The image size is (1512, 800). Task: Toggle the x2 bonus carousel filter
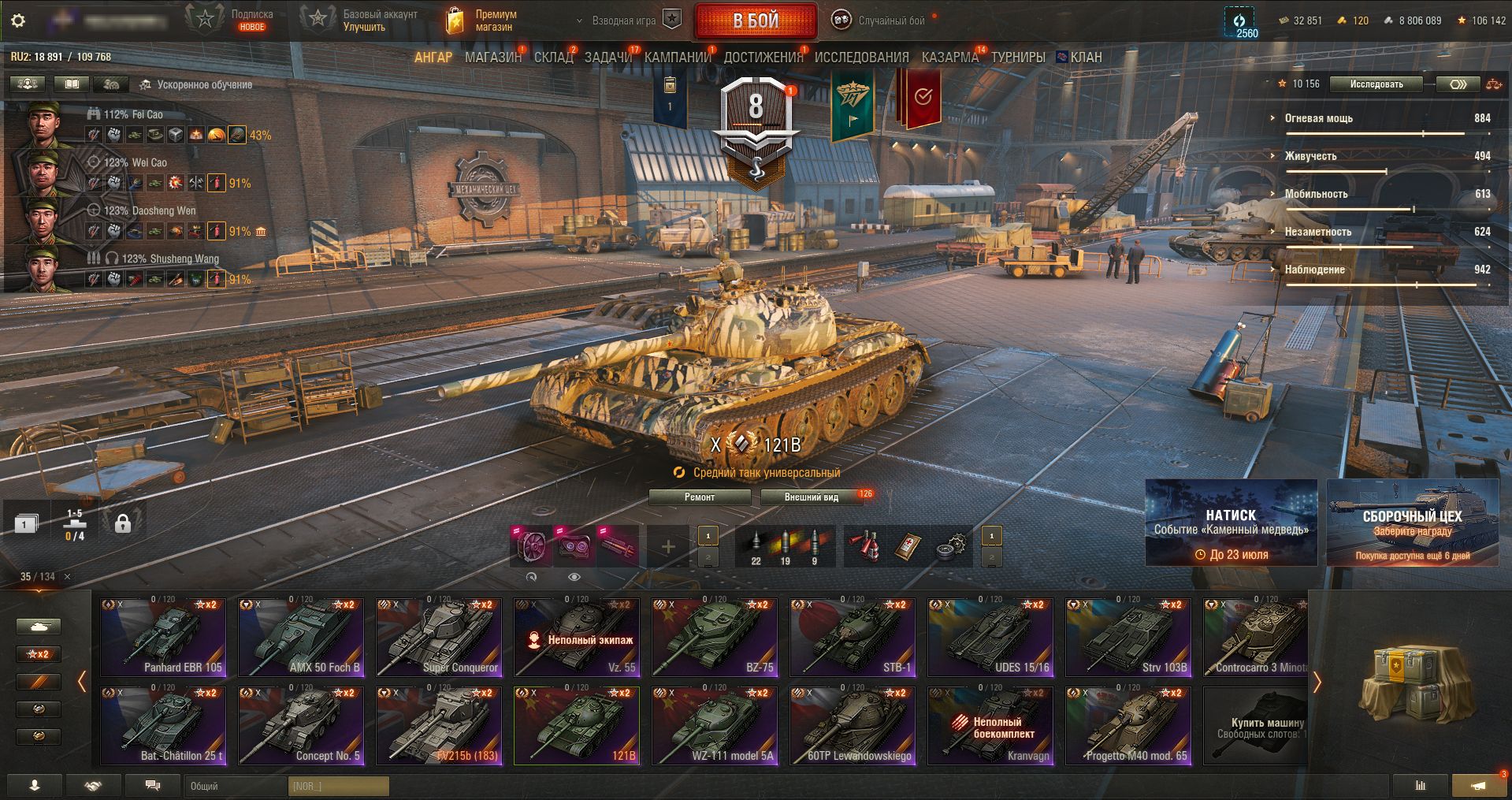point(39,654)
